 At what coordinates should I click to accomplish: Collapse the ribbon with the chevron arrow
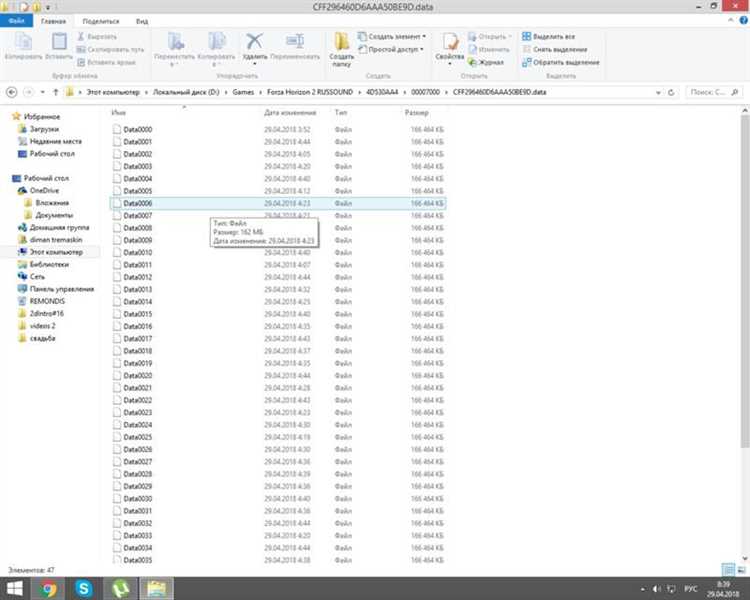click(730, 20)
